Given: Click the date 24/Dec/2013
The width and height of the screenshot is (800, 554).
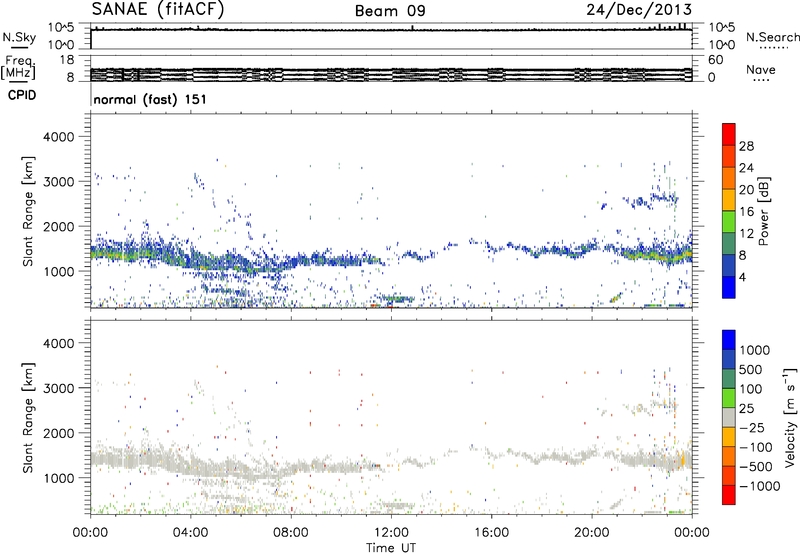Looking at the screenshot, I should click(639, 10).
